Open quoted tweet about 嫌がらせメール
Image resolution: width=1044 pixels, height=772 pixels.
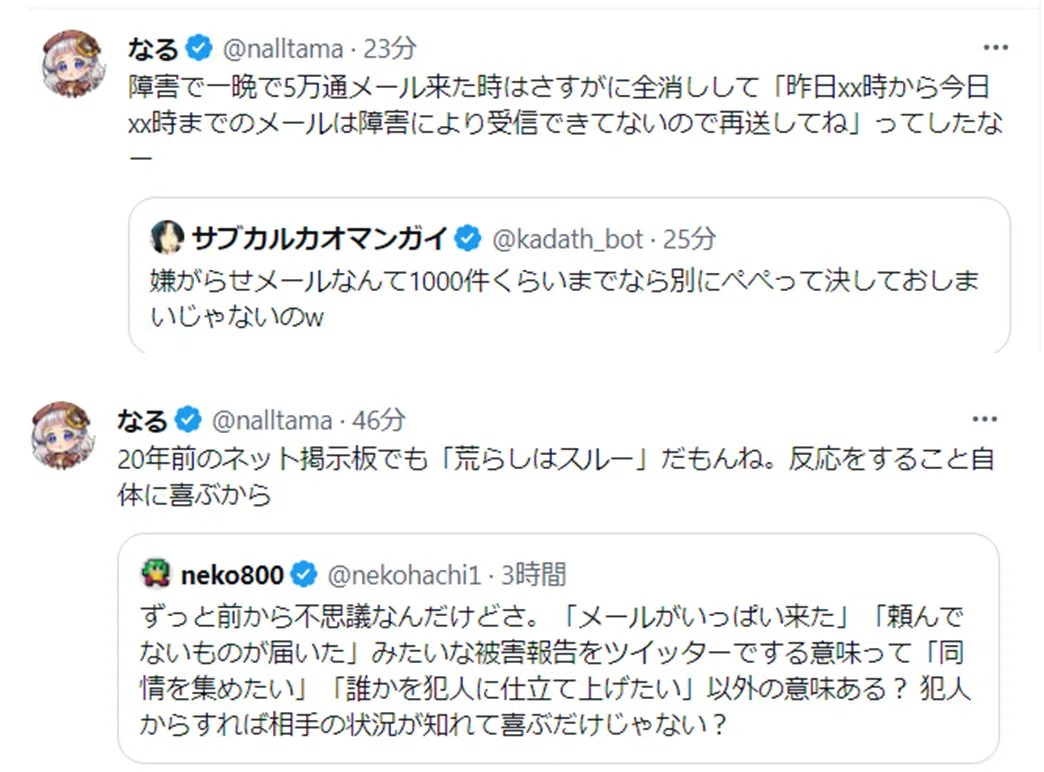coord(569,275)
